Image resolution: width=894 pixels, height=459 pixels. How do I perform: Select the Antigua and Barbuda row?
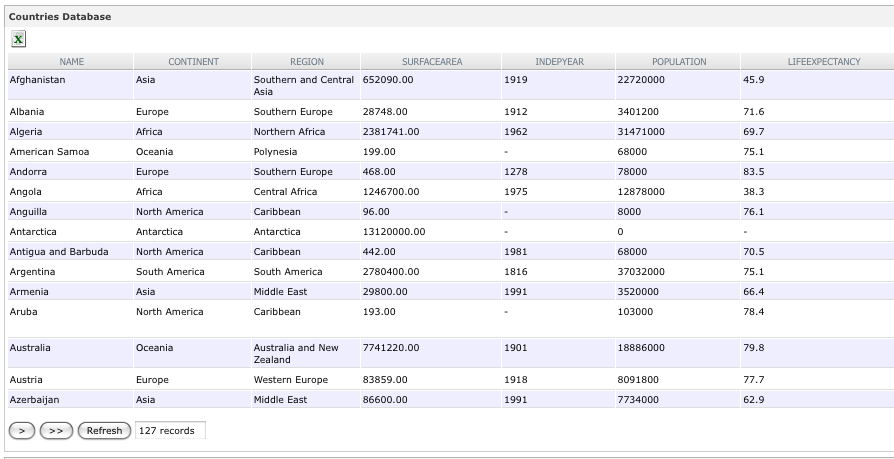click(59, 252)
